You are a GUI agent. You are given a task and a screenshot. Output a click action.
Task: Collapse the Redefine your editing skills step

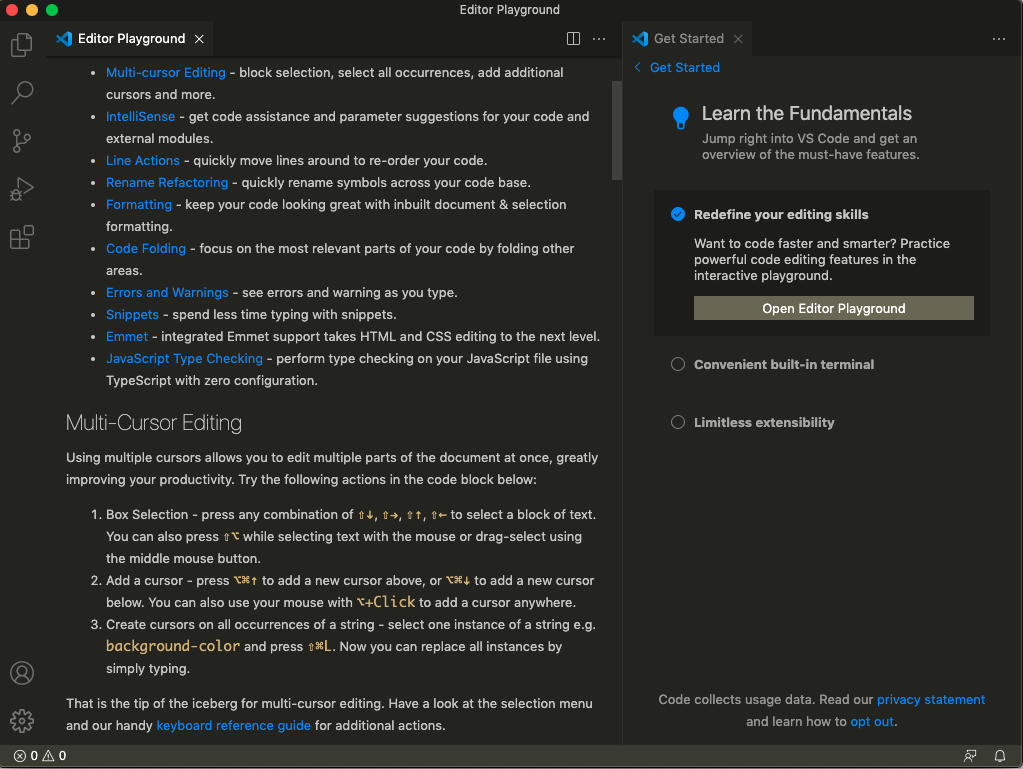tap(781, 215)
